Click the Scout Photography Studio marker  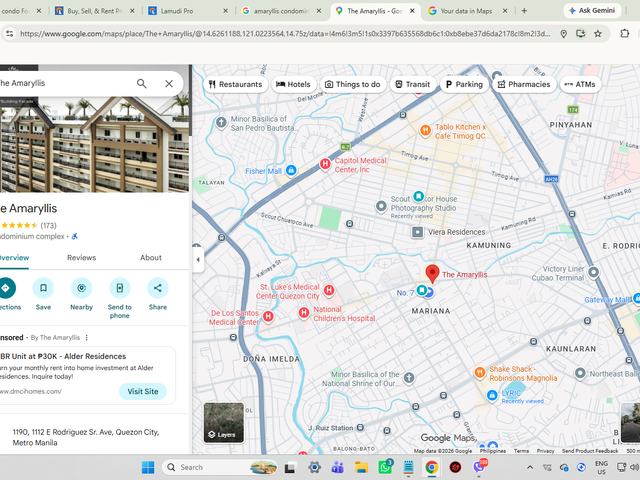click(x=381, y=207)
